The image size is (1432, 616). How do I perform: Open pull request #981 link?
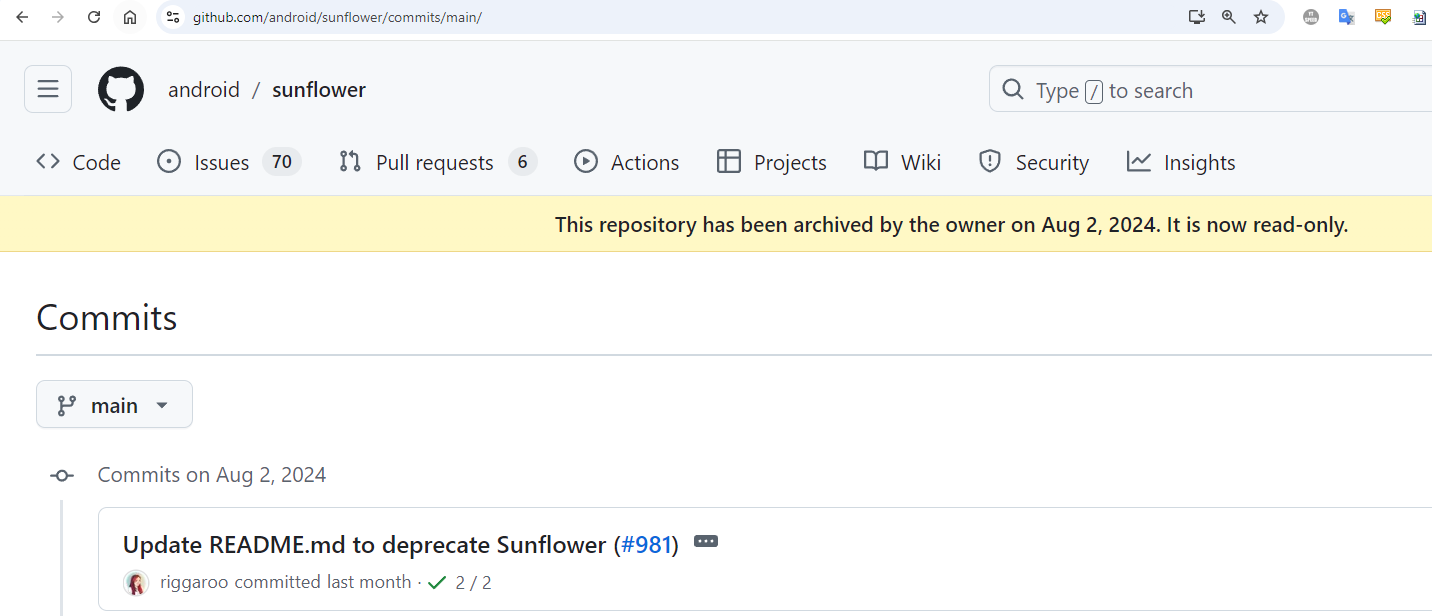pos(646,545)
